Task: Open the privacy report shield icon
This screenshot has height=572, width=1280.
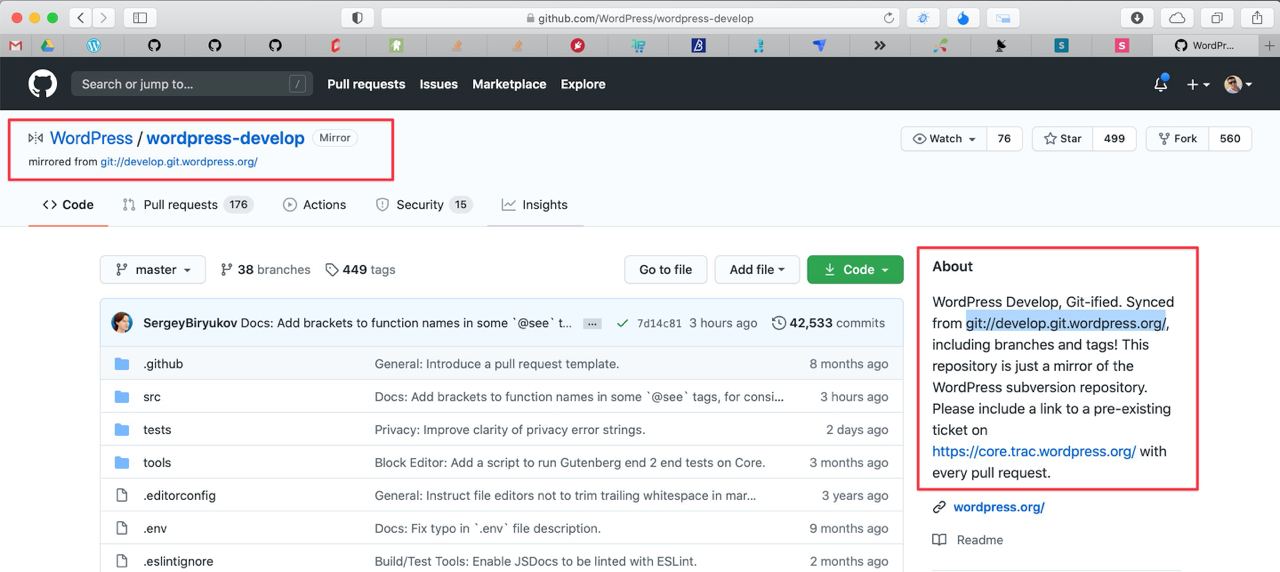Action: (x=357, y=18)
